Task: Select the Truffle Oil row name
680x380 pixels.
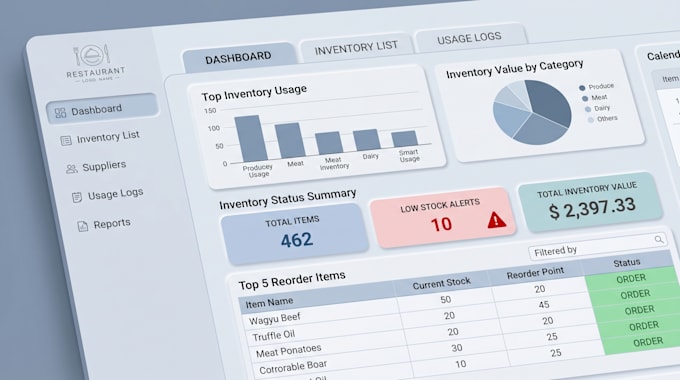Action: tap(274, 335)
